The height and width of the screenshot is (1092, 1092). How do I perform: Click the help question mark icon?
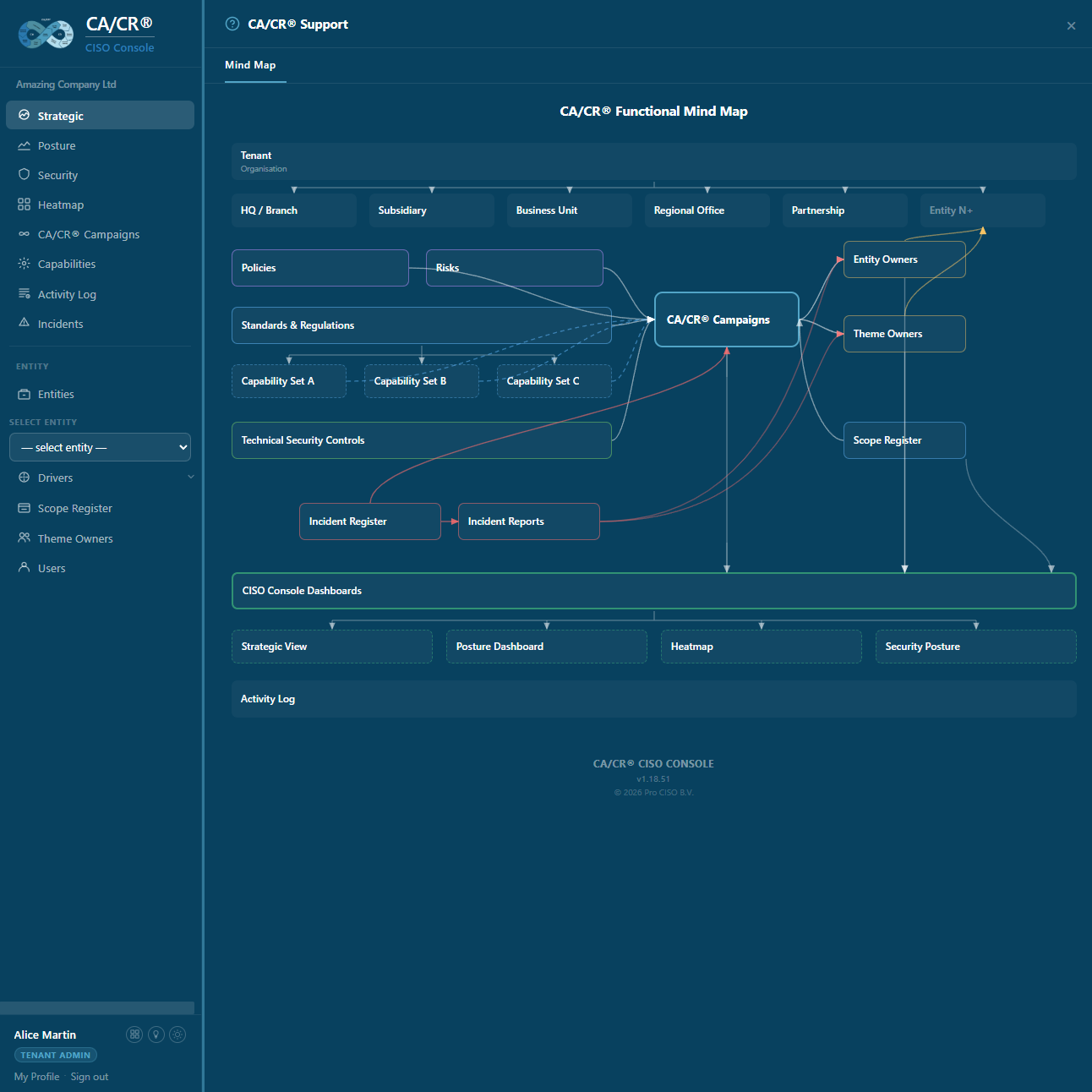(x=232, y=24)
